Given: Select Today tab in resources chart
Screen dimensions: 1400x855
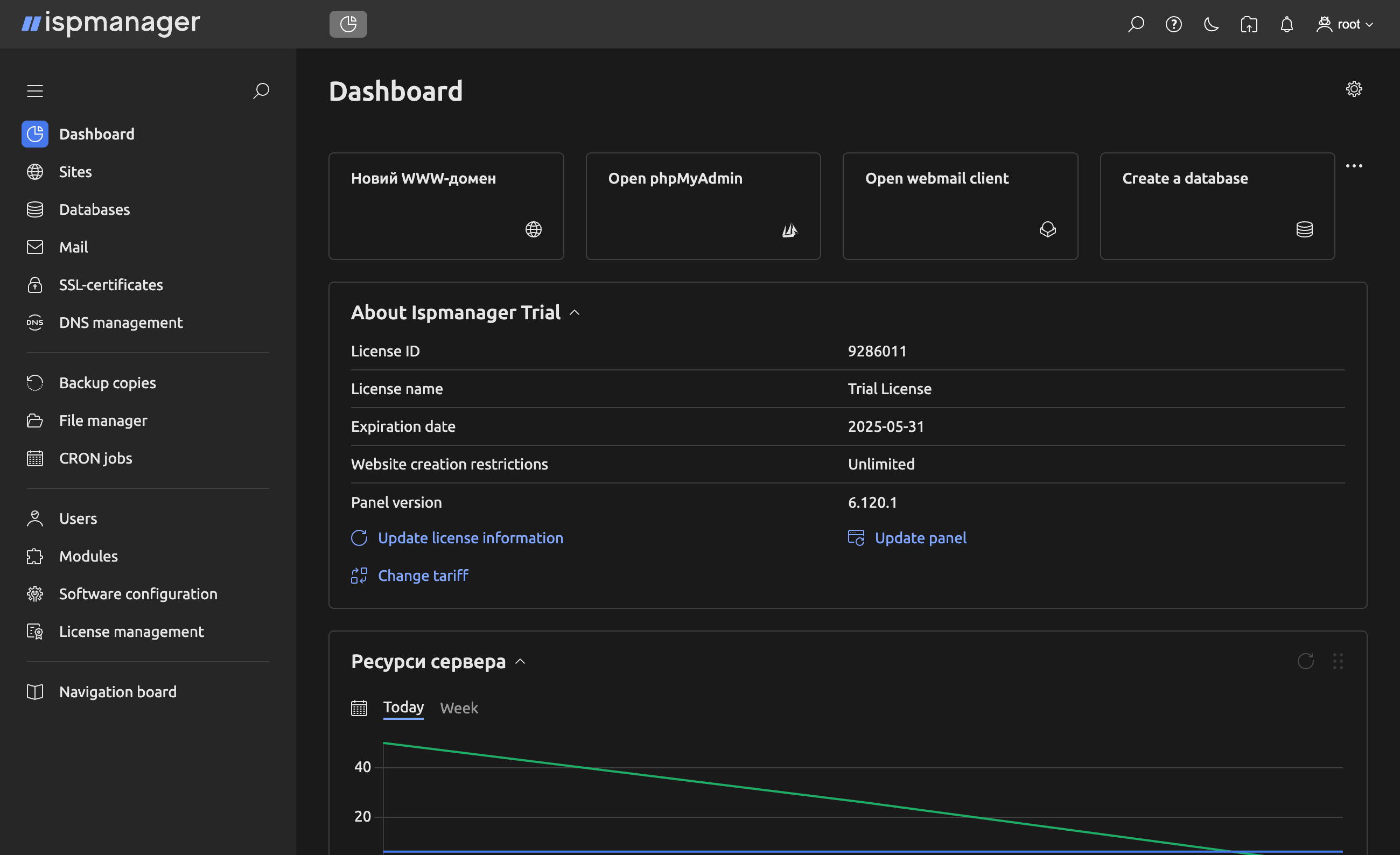Looking at the screenshot, I should tap(403, 707).
